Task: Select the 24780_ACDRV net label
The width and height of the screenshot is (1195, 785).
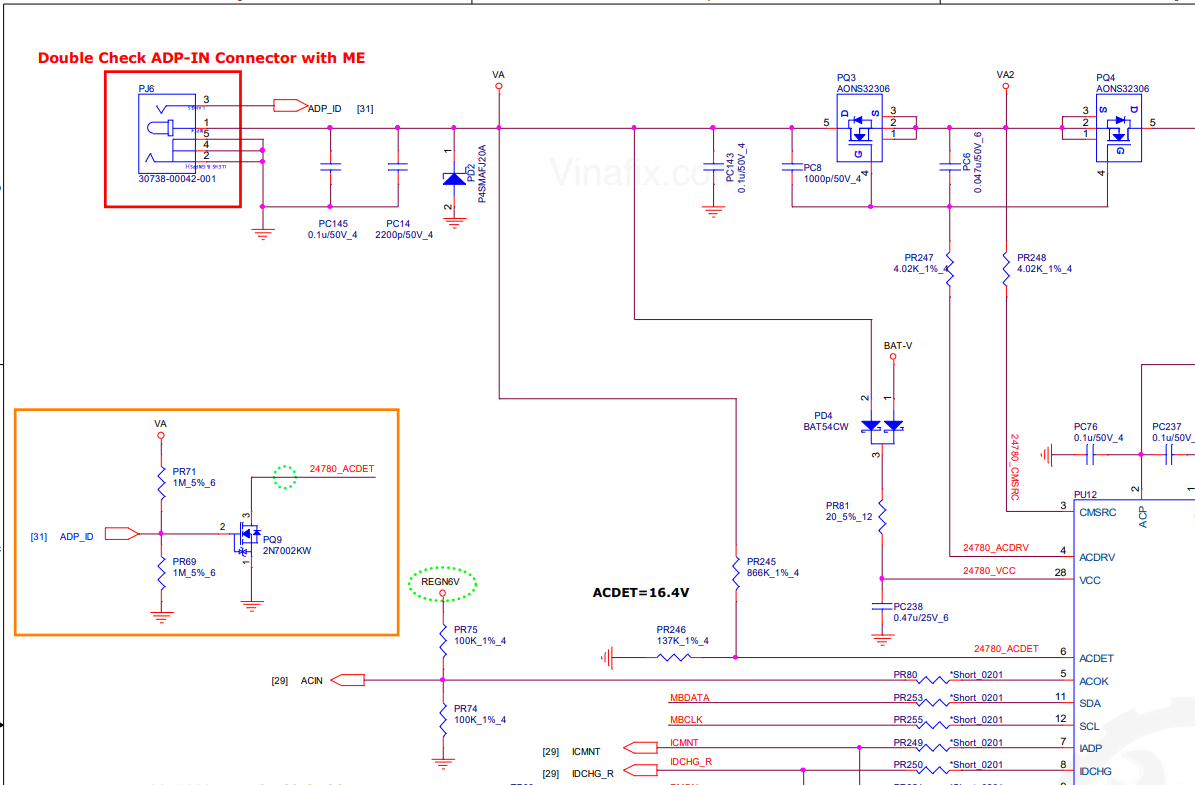Action: point(995,548)
